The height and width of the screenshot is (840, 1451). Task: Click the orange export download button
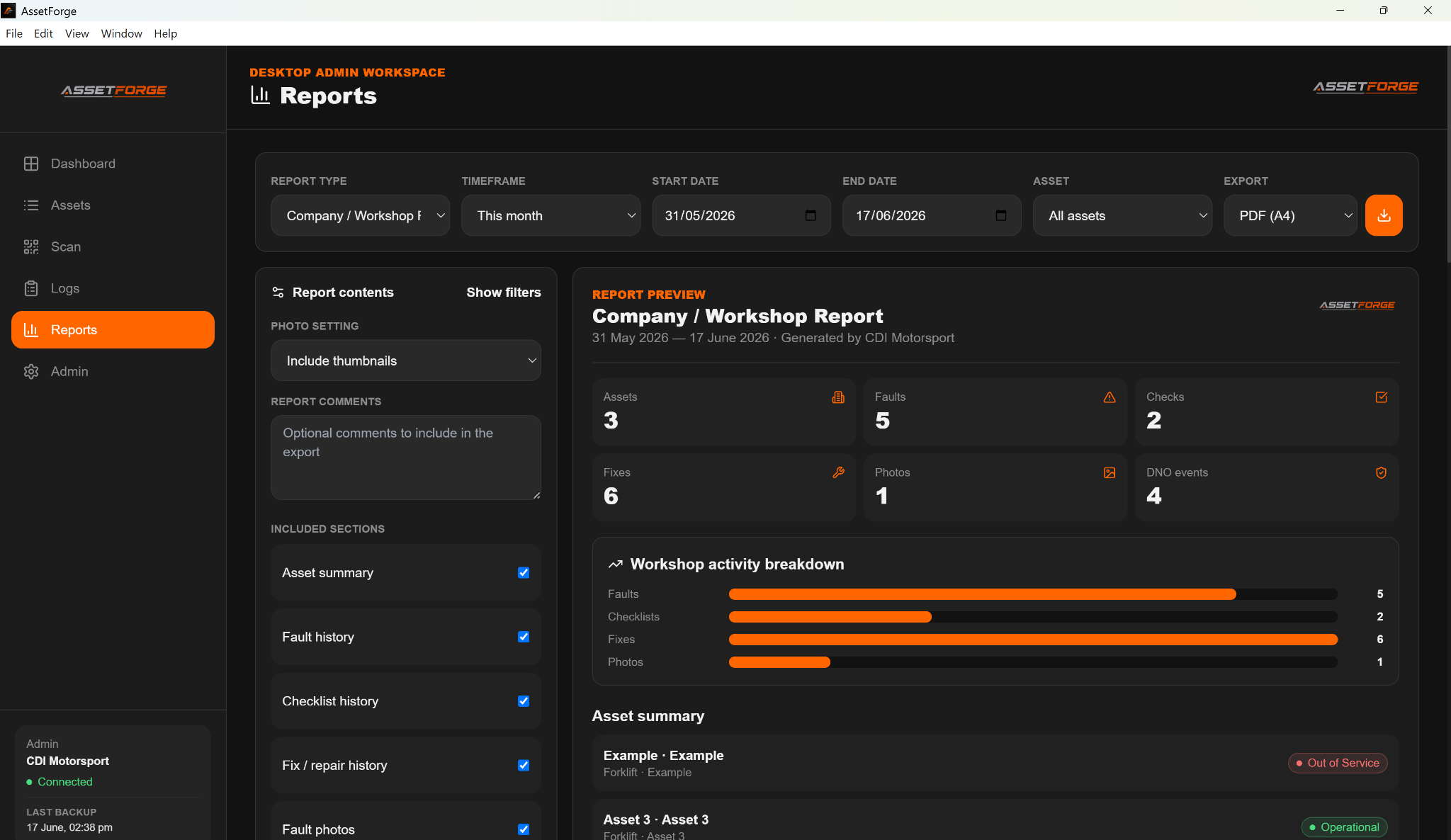point(1384,215)
